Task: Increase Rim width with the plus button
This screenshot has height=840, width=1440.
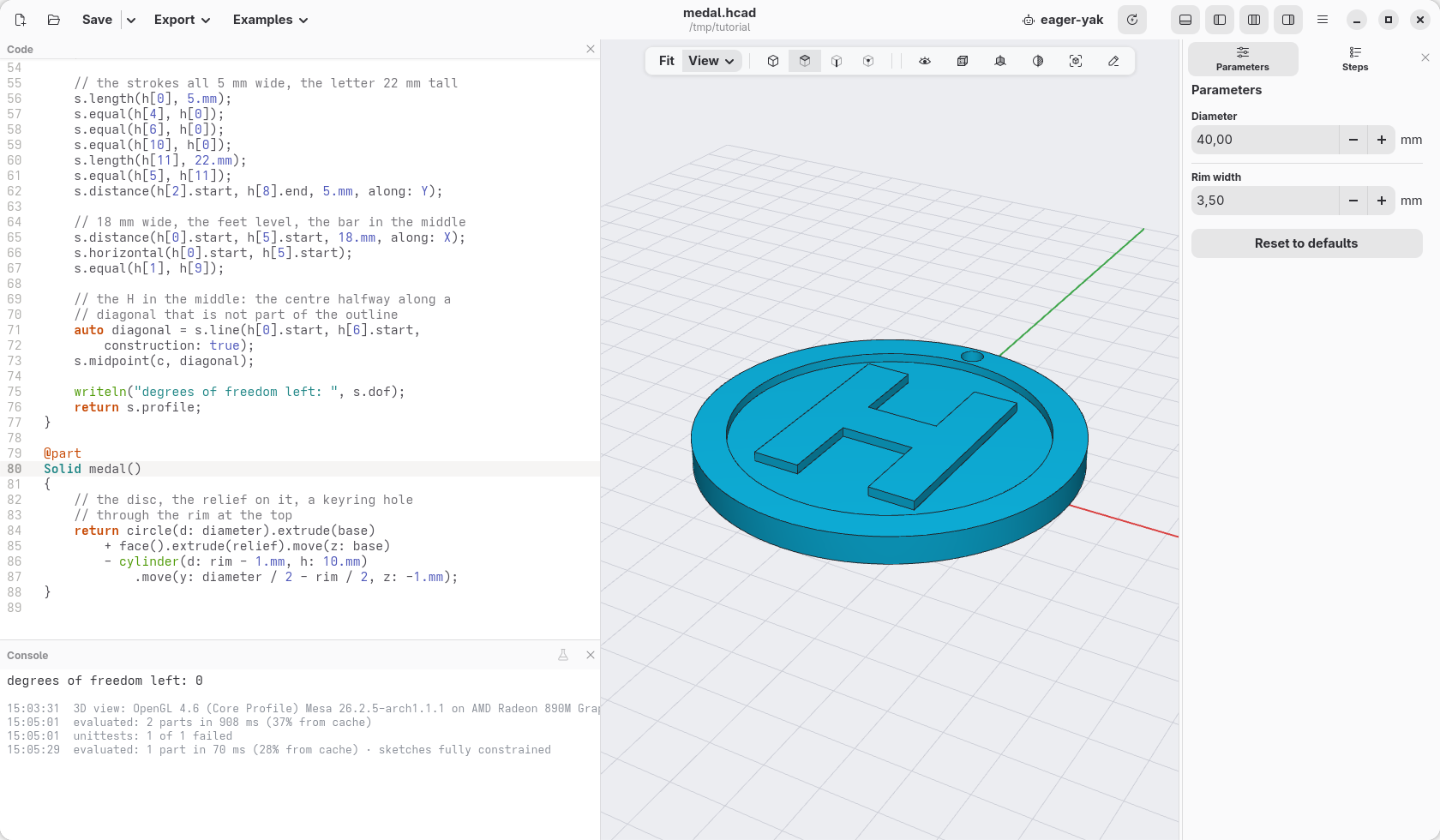Action: click(x=1382, y=201)
